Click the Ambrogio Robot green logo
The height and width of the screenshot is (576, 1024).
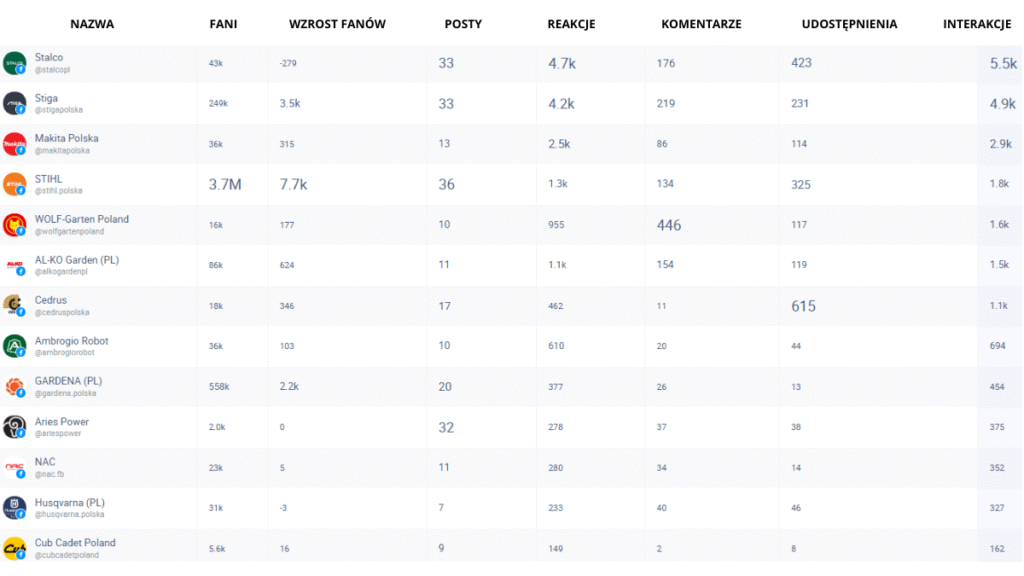tap(14, 346)
